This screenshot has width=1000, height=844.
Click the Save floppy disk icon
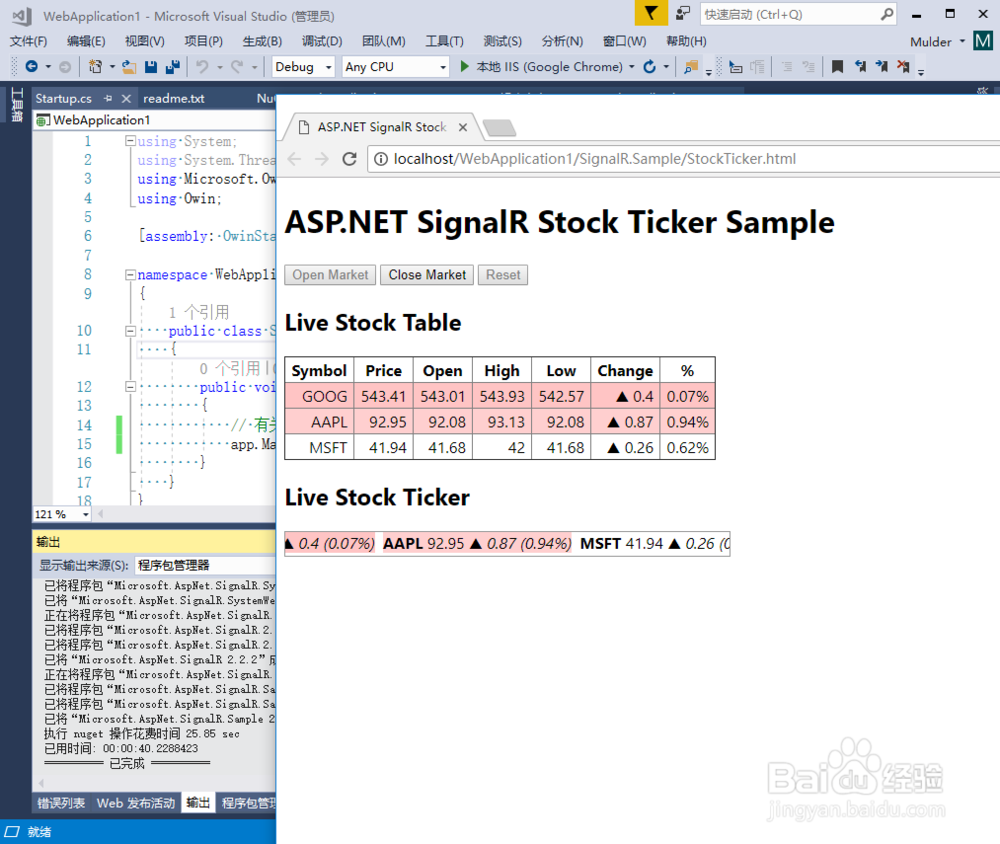tap(151, 66)
